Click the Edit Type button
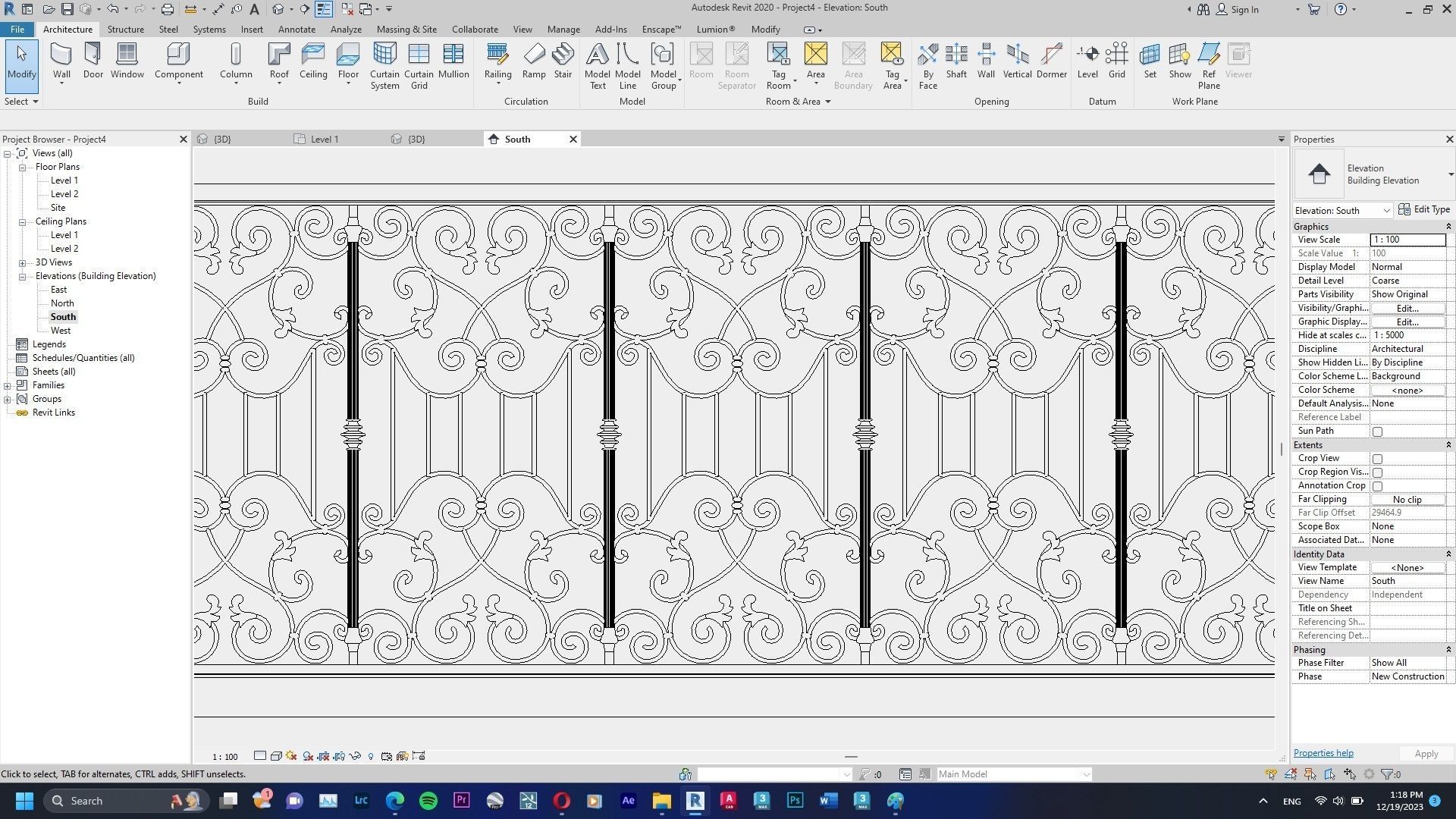Image resolution: width=1456 pixels, height=819 pixels. point(1424,209)
